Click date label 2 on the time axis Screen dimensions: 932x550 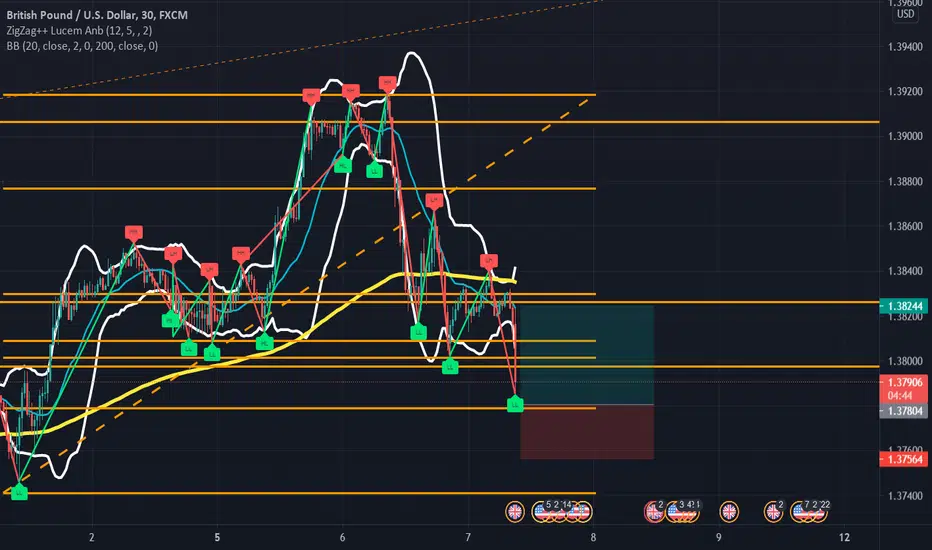pos(92,538)
